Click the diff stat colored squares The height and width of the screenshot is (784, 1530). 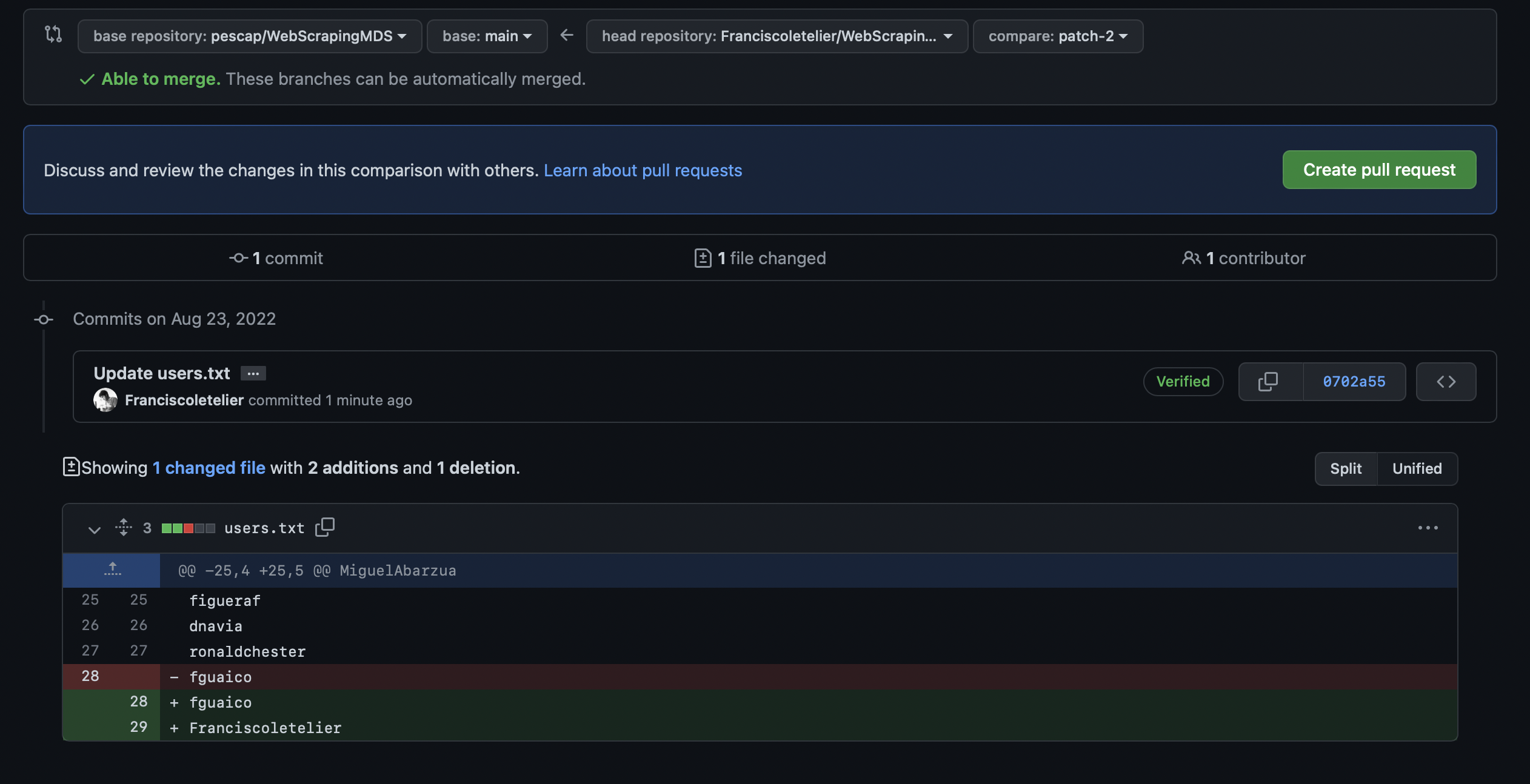tap(187, 528)
